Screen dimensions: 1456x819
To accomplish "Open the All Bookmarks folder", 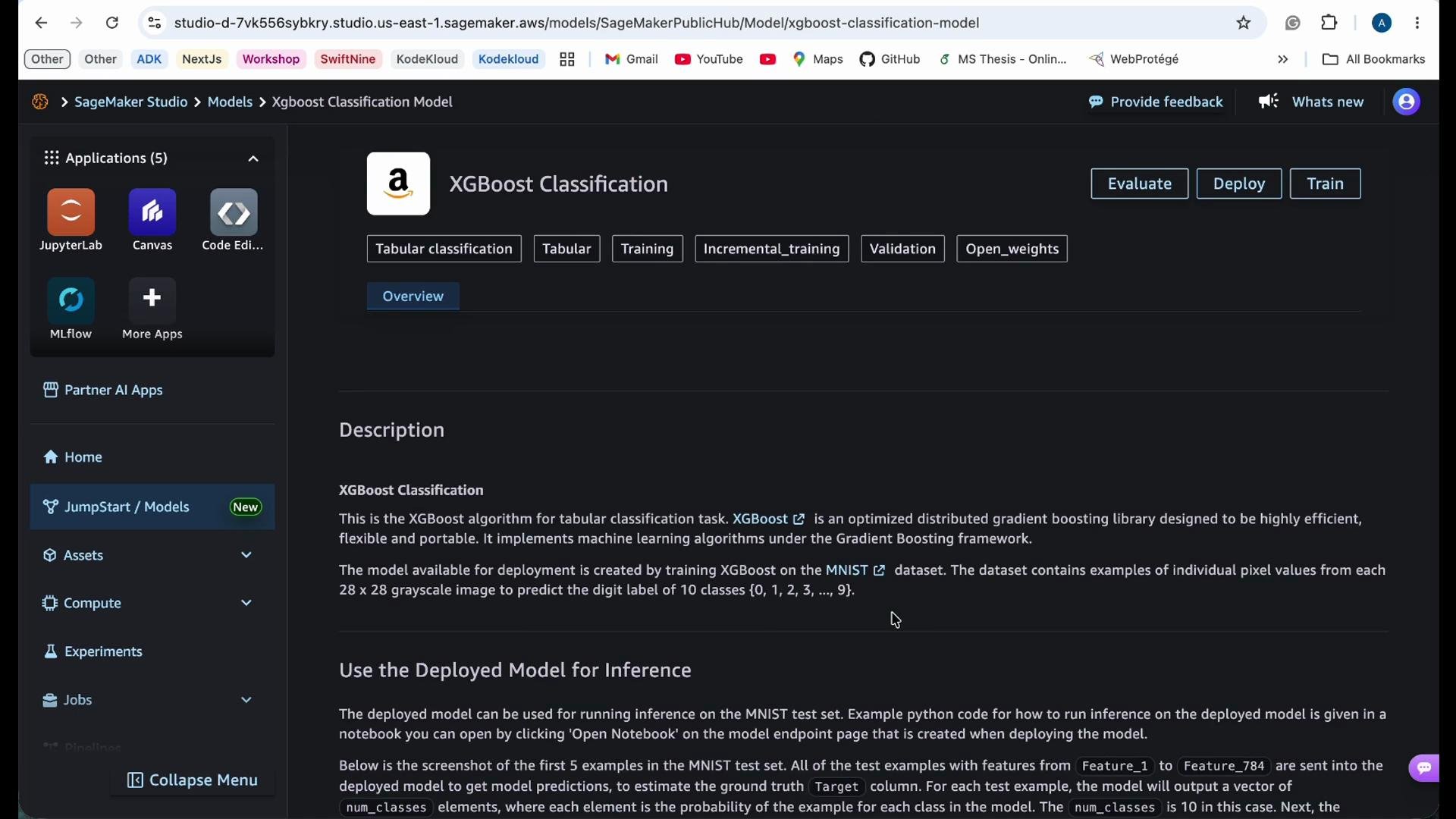I will click(x=1373, y=59).
